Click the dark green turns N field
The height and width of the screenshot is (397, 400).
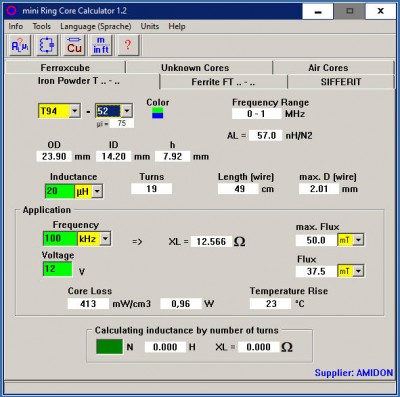tap(109, 347)
